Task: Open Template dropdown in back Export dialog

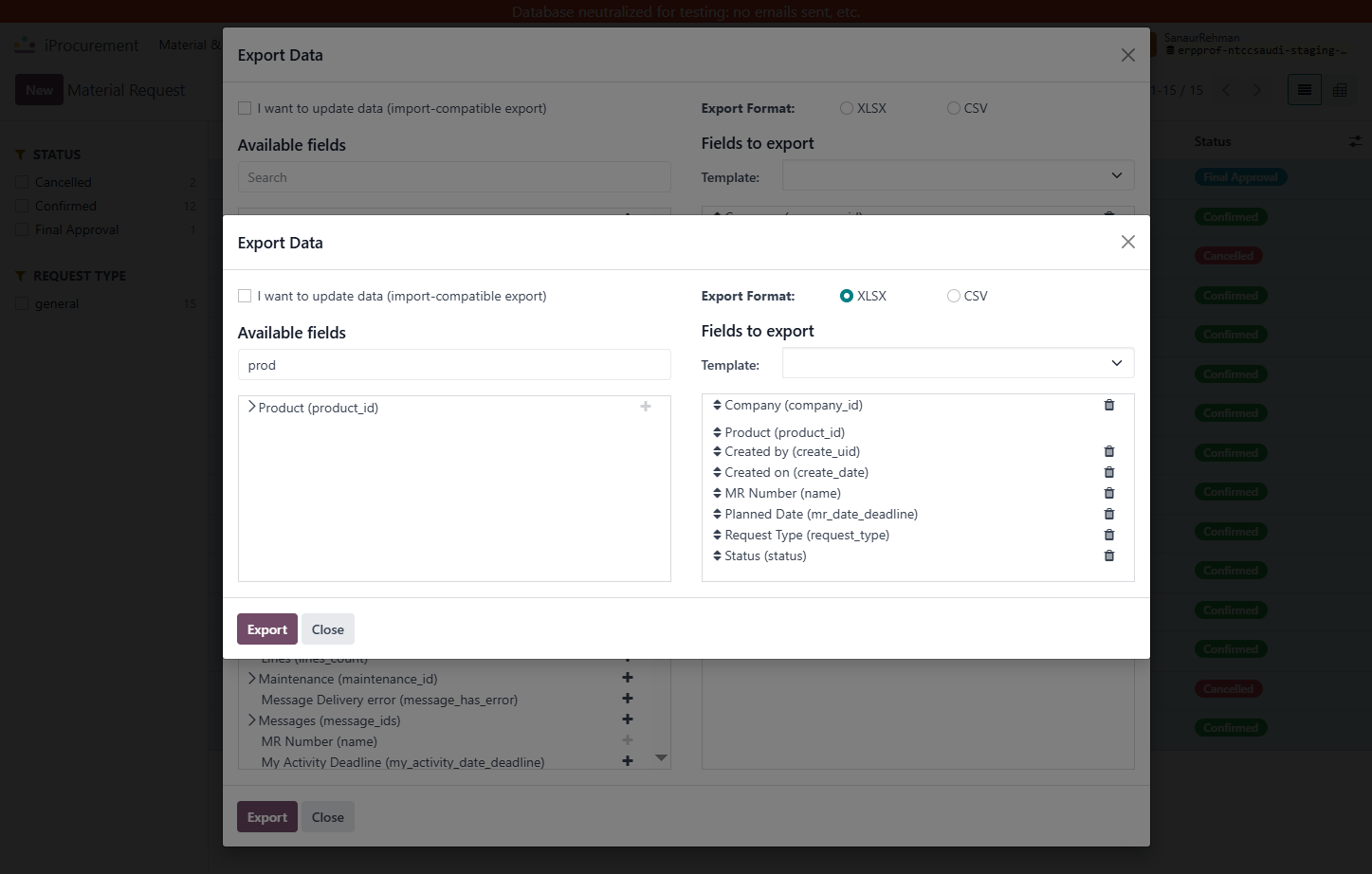Action: pos(958,175)
